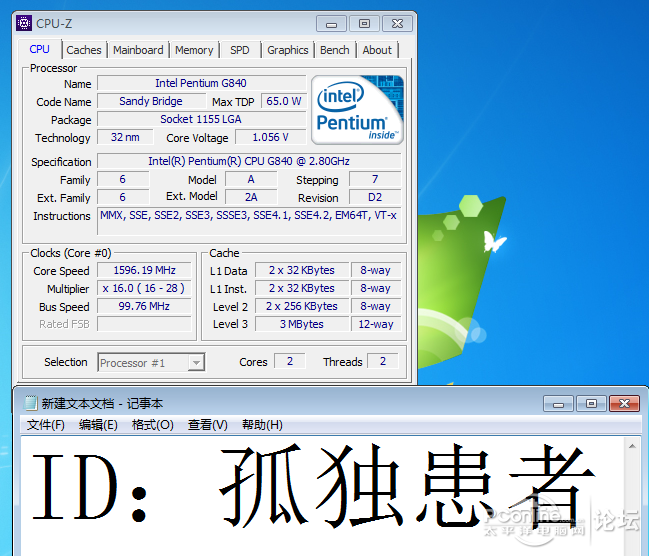
Task: Click the 'Socket 1155 LGA' package value
Action: coord(202,119)
